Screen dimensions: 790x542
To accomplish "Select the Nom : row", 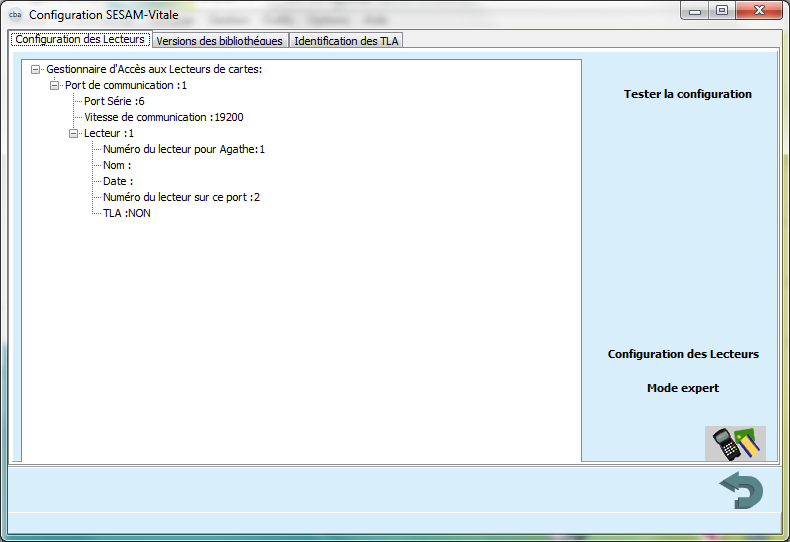I will [117, 165].
